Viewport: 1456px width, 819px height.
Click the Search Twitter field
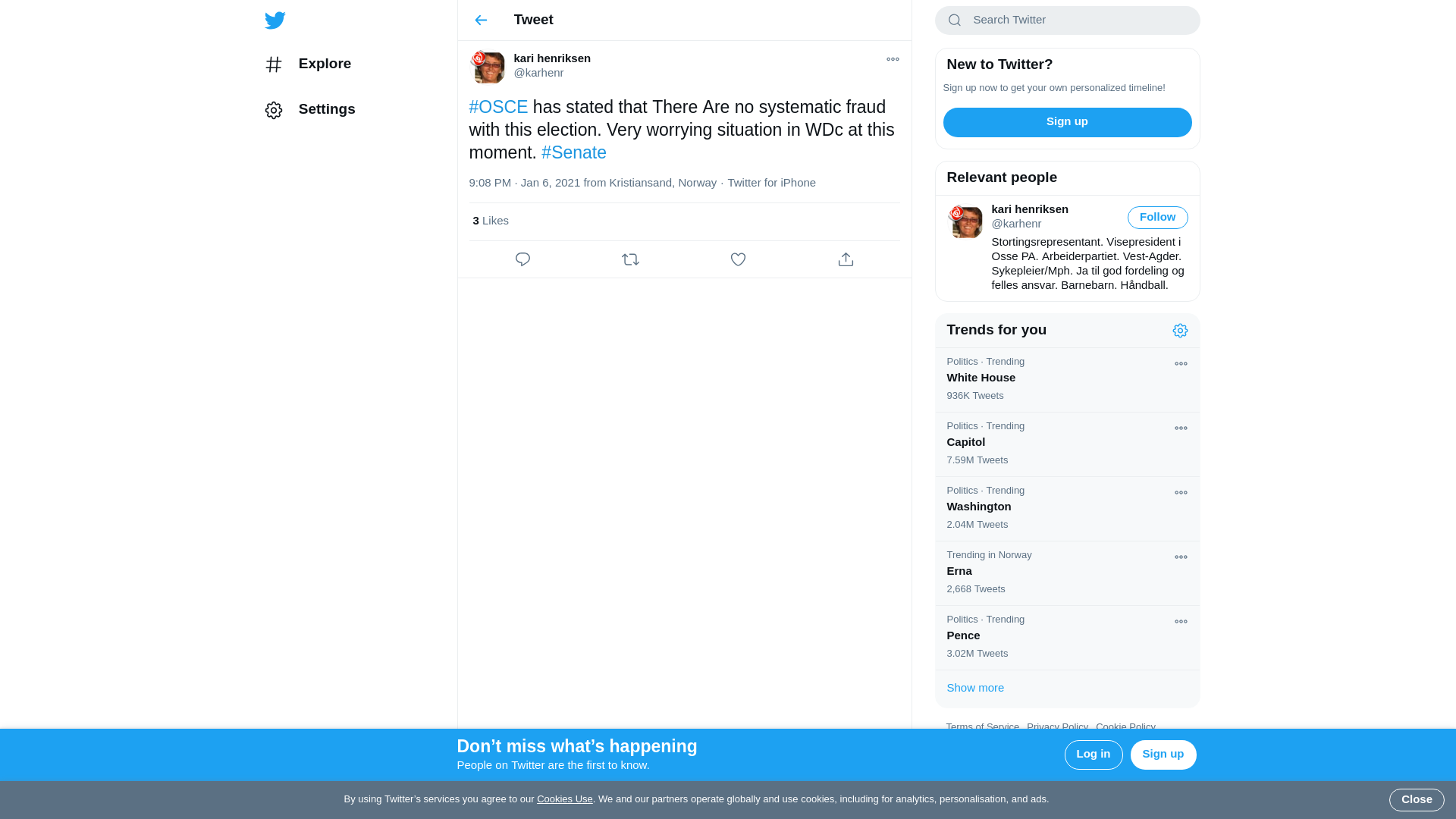[1077, 20]
